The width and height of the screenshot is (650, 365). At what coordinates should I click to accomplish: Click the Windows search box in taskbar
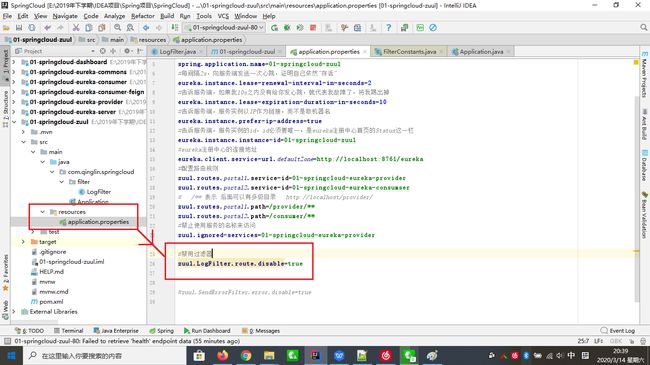coord(104,355)
